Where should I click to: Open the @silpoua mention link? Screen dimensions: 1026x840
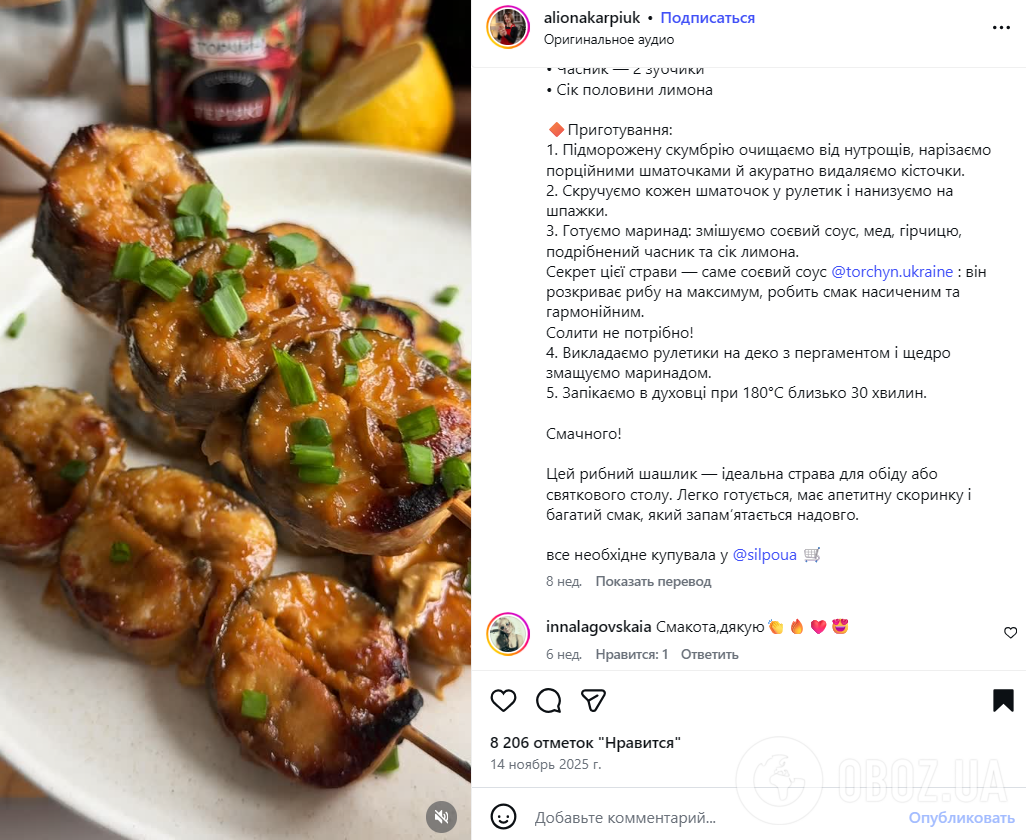coord(764,555)
